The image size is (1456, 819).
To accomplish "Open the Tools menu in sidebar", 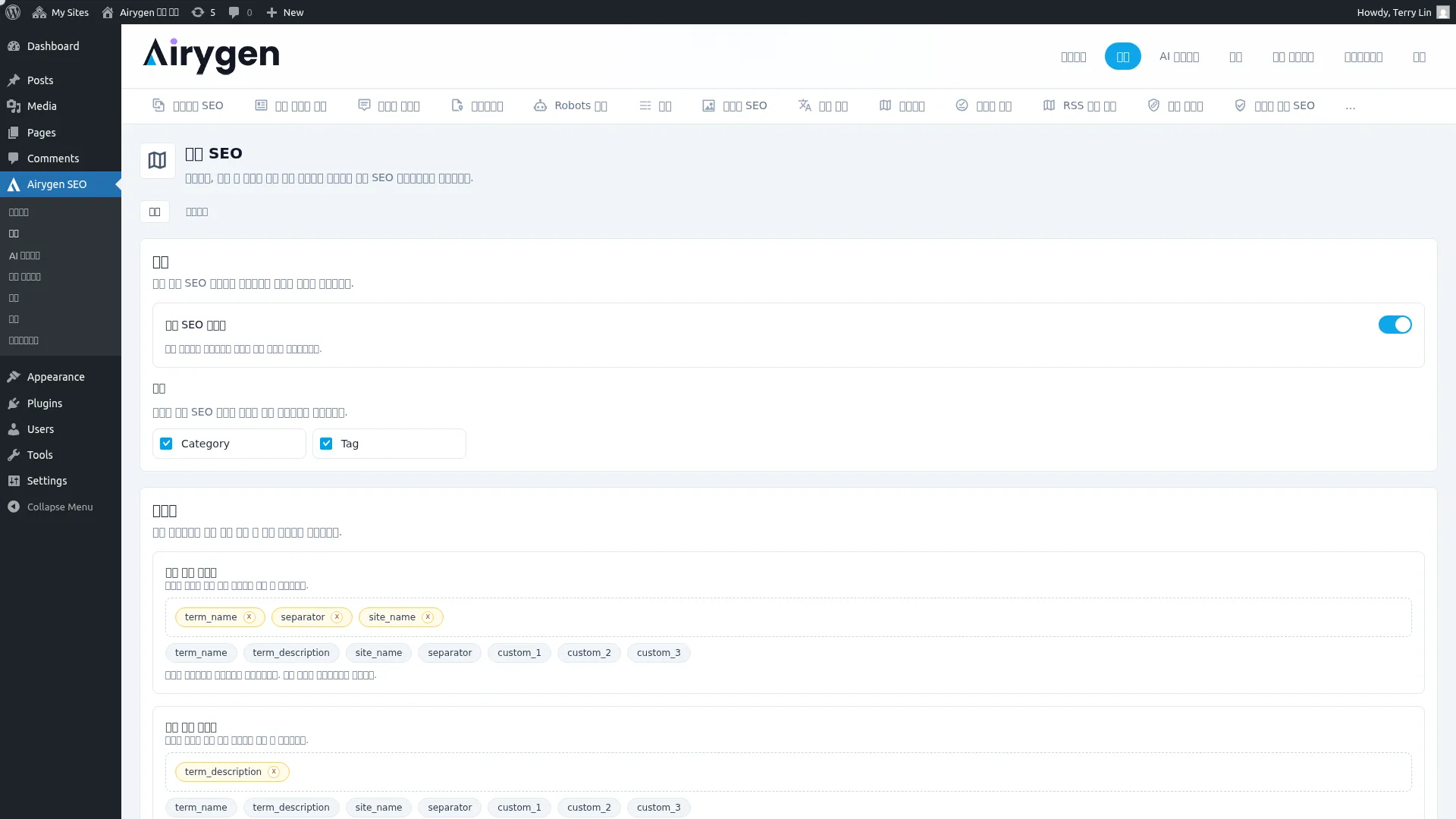I will coord(61,455).
